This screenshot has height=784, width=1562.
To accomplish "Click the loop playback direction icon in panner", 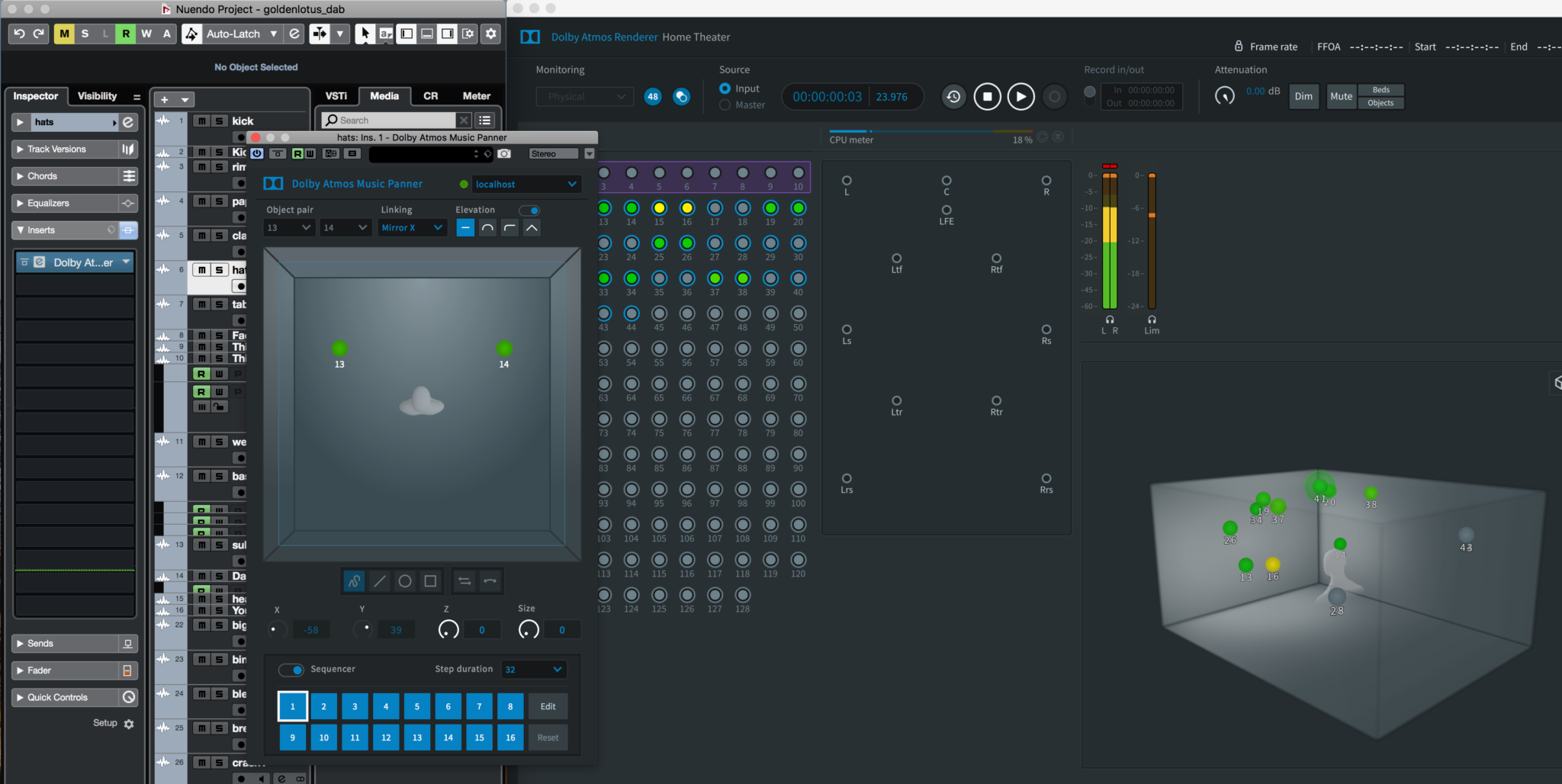I will (464, 581).
